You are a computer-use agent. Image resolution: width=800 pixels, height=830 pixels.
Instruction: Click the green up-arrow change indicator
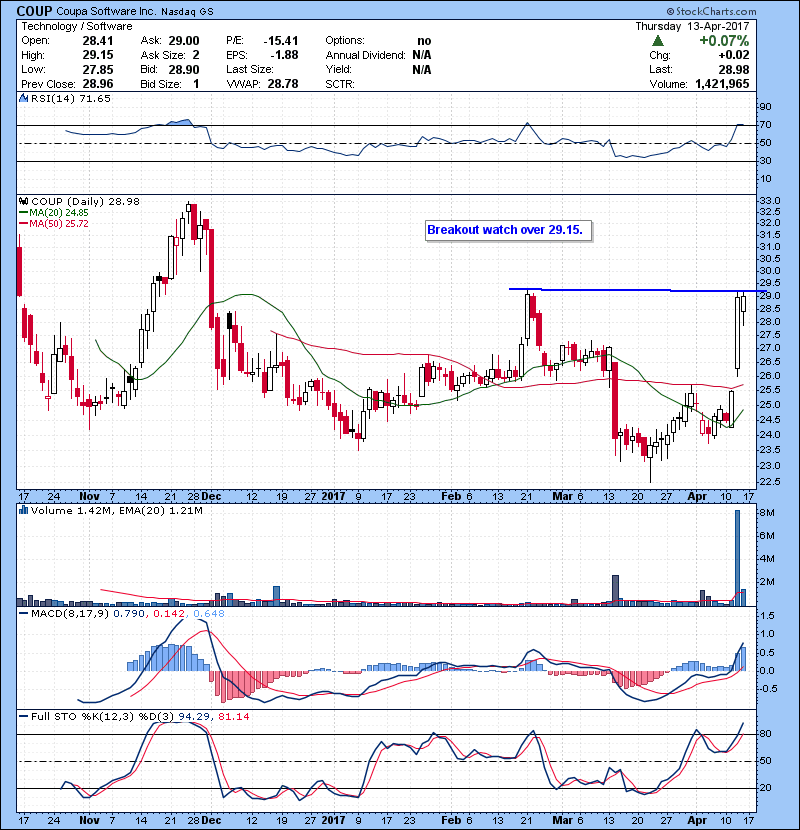point(658,40)
